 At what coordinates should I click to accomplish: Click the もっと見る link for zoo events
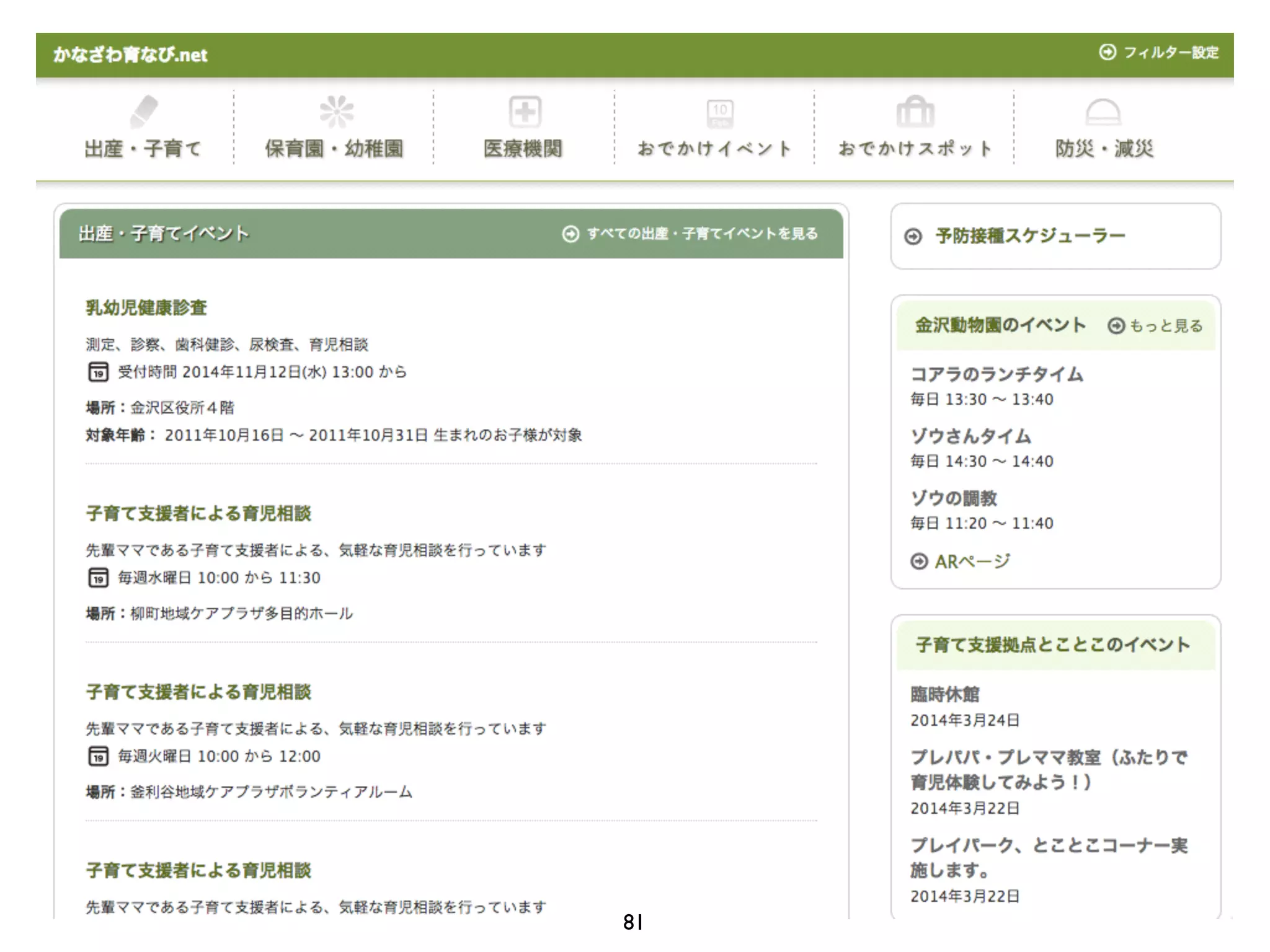tap(1165, 326)
